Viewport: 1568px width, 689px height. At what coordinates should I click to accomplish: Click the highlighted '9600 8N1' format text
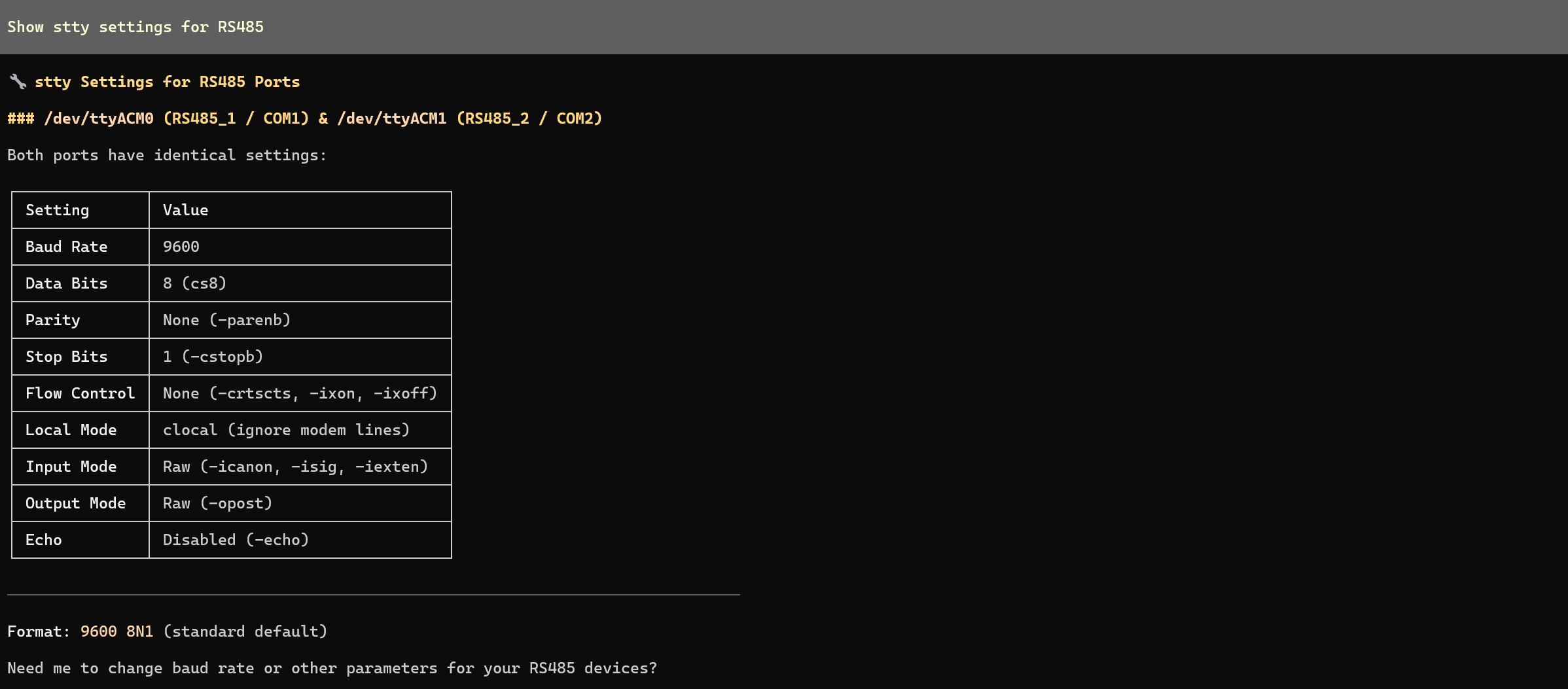[116, 631]
